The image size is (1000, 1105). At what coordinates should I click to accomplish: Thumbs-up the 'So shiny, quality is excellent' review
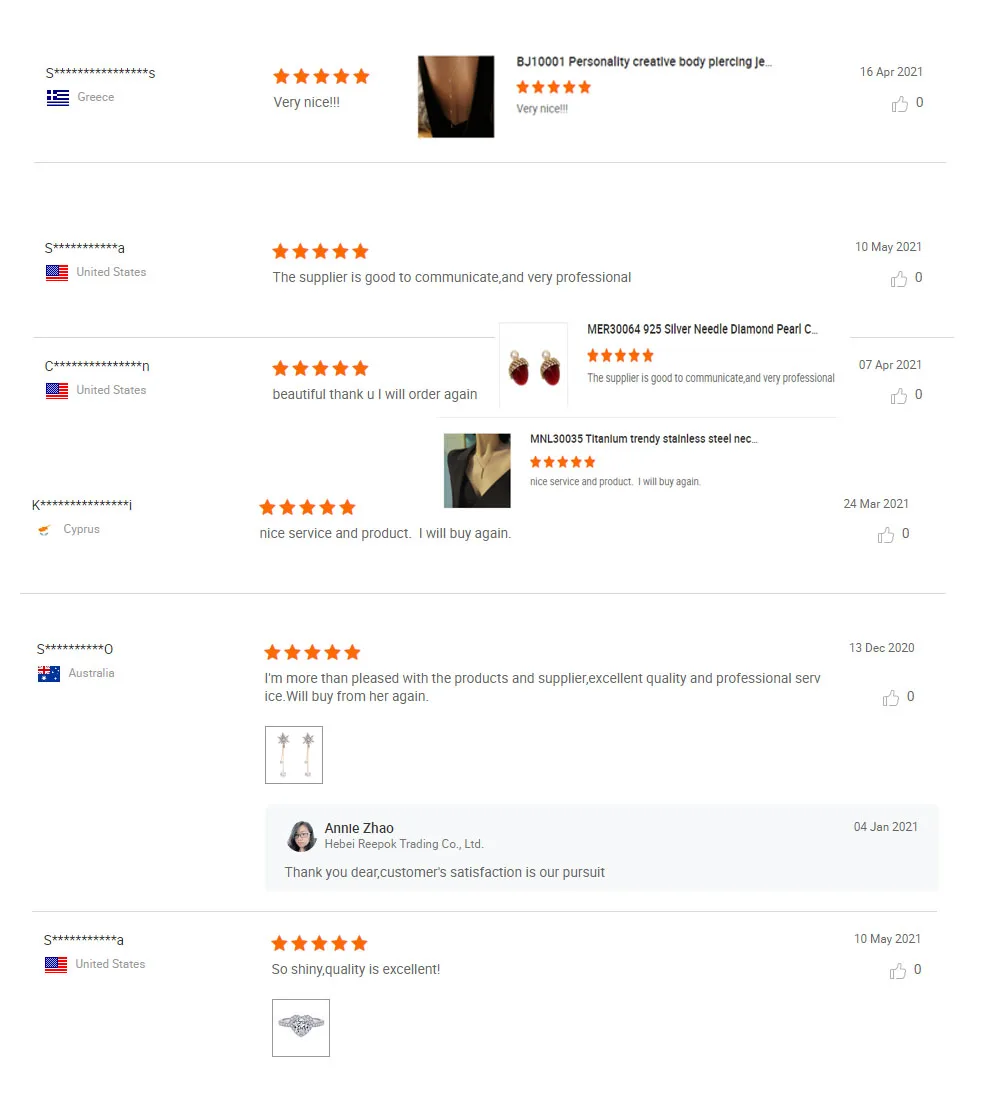tap(898, 971)
